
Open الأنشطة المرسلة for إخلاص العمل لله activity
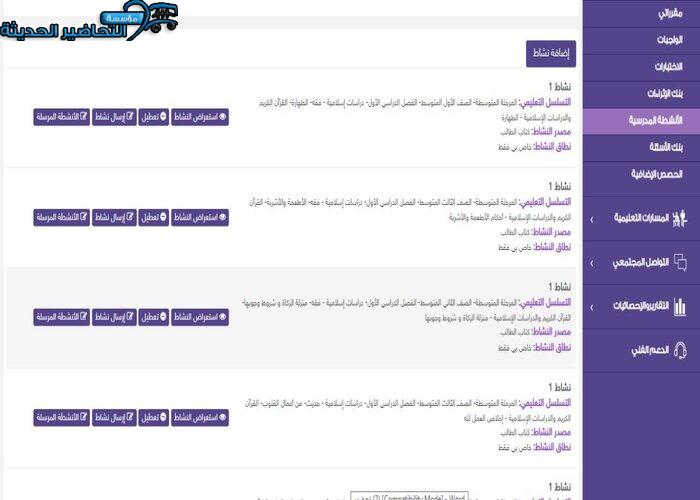pos(62,417)
